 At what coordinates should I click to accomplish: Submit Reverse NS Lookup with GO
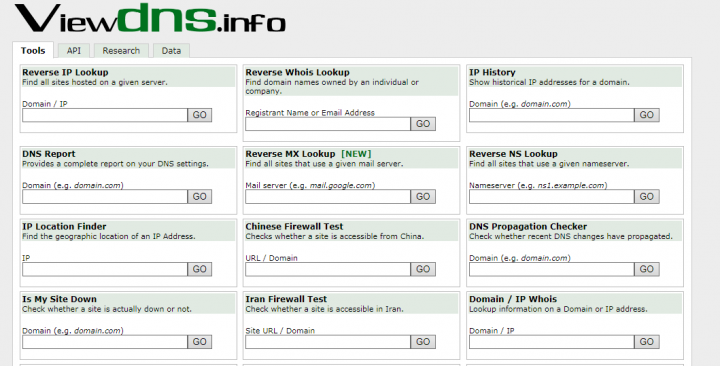click(x=647, y=197)
